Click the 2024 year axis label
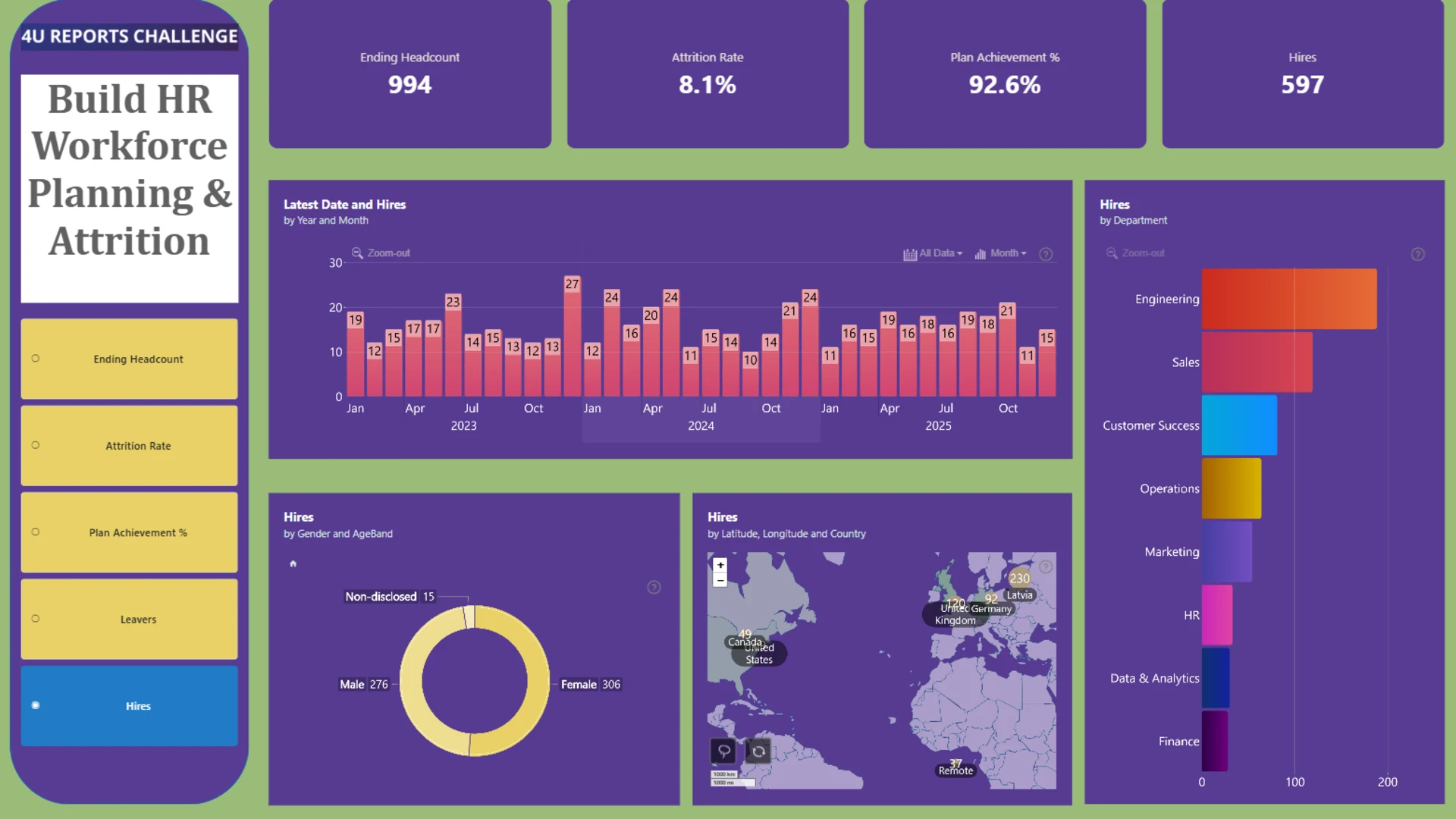 701,426
